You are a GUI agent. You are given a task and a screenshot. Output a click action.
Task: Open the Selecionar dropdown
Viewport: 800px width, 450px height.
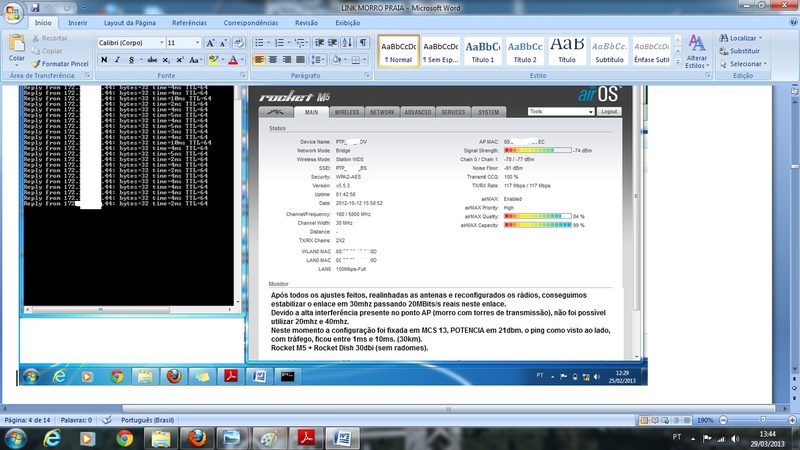pyautogui.click(x=743, y=64)
